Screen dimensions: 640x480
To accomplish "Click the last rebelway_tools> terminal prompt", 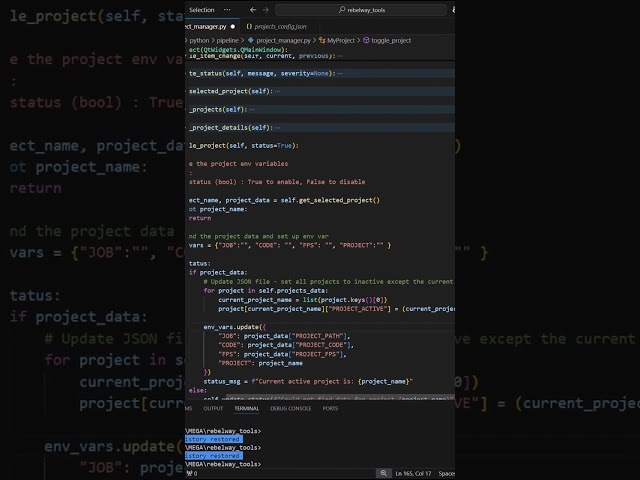I will 223,464.
